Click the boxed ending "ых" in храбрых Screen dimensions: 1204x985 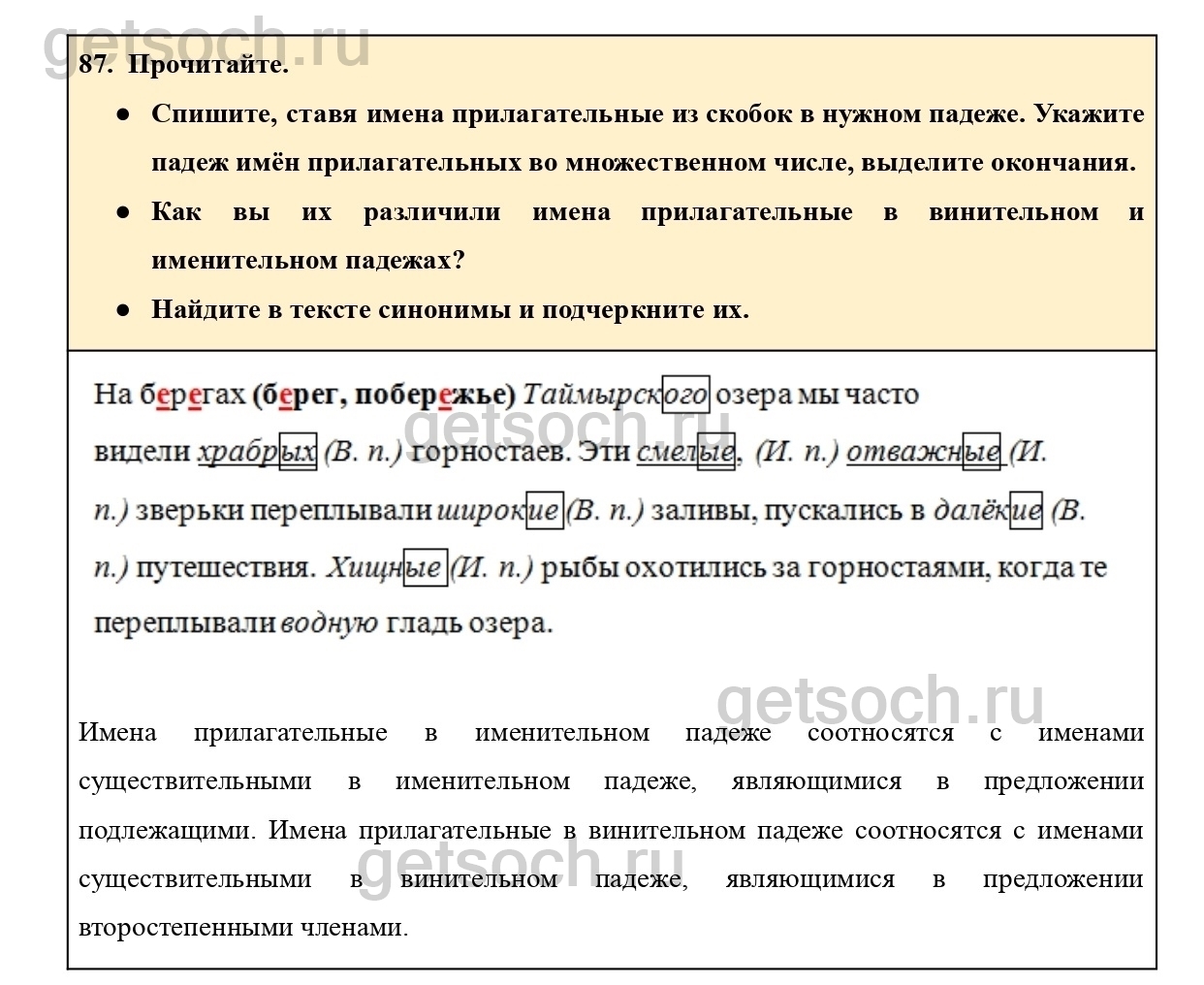[298, 452]
